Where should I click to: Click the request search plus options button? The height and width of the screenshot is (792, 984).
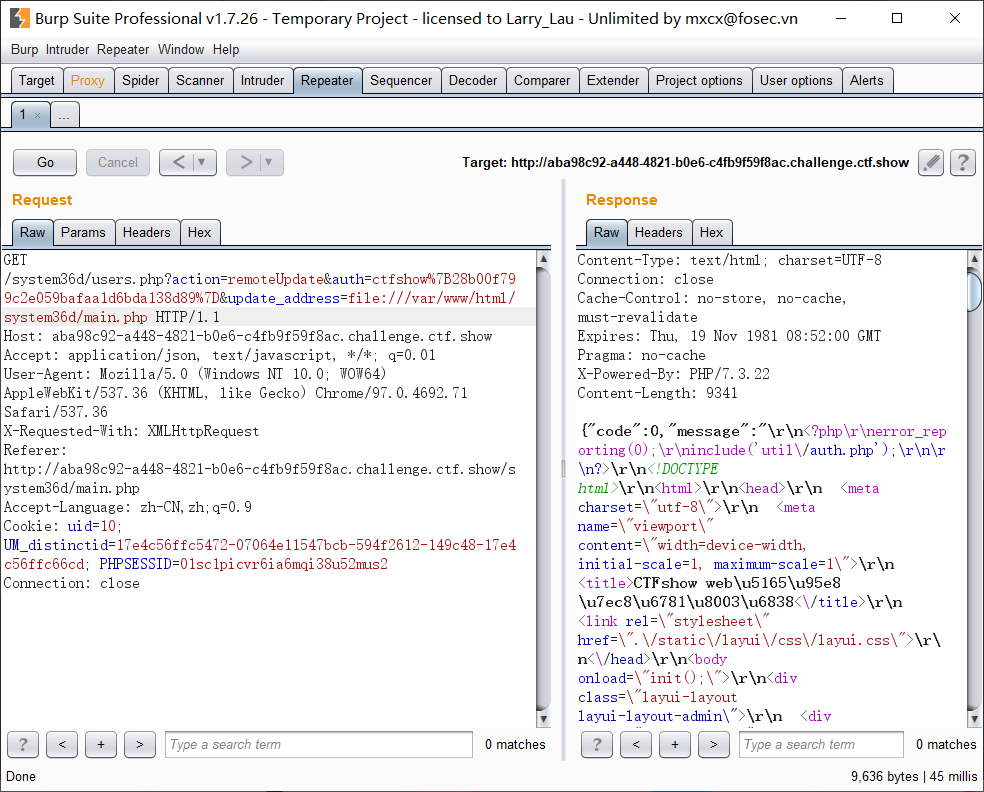(x=101, y=744)
